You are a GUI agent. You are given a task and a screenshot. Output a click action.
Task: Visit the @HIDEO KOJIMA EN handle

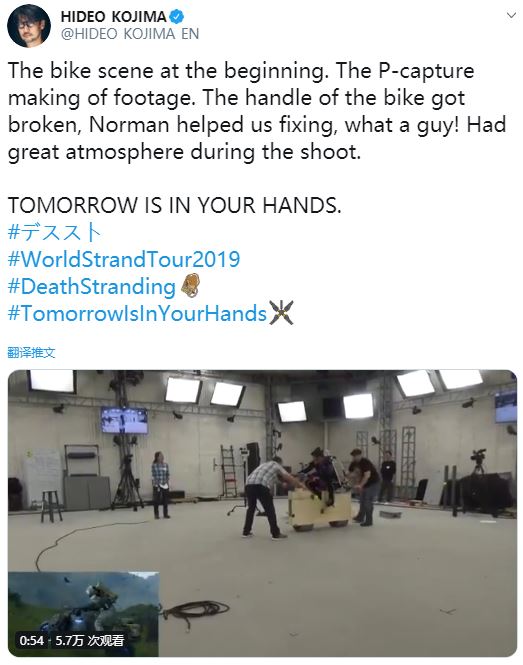point(130,34)
